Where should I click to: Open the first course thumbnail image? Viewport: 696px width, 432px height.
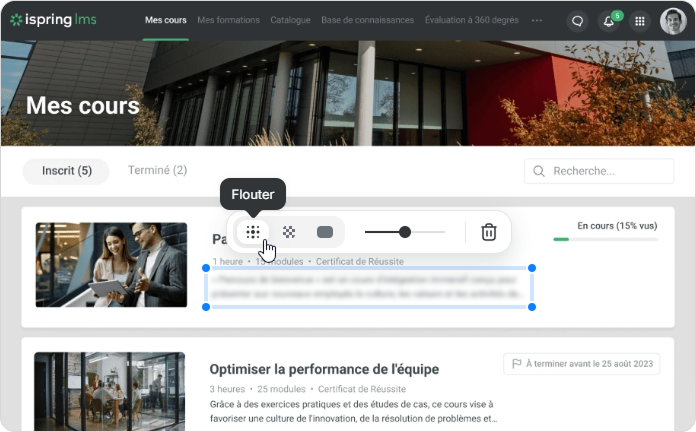(111, 264)
